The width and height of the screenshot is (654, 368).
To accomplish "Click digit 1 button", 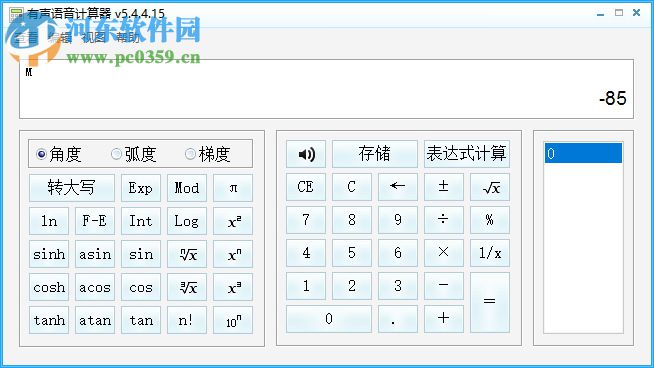I will (306, 285).
